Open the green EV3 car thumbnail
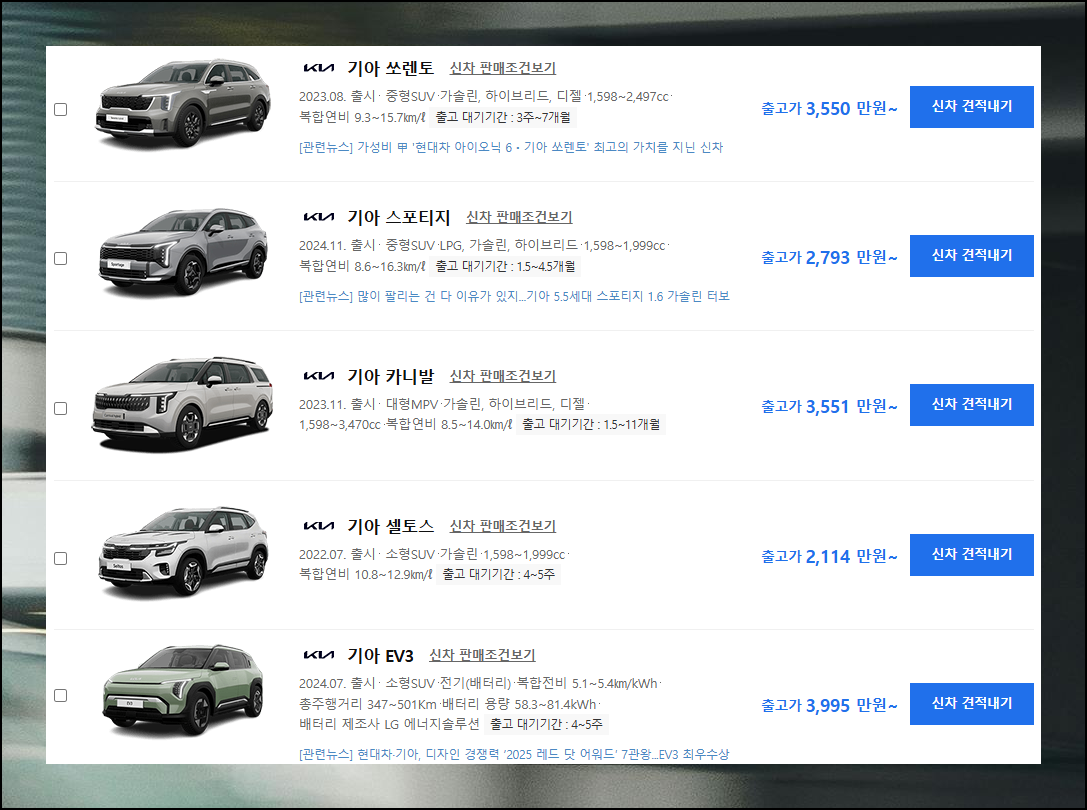 pyautogui.click(x=183, y=690)
